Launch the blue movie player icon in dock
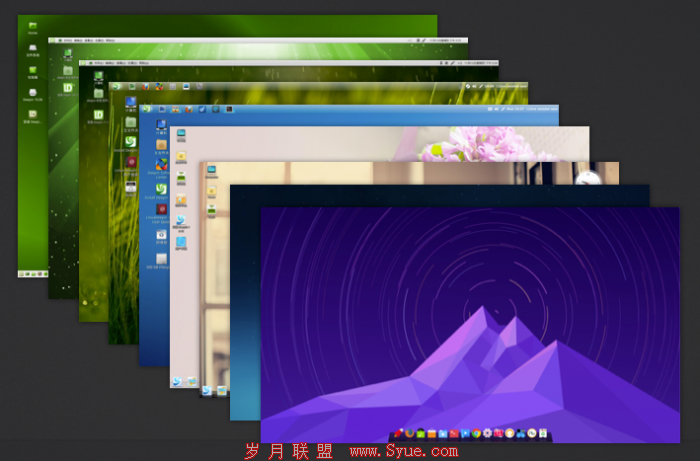Viewport: 700px width, 461px height. click(465, 433)
